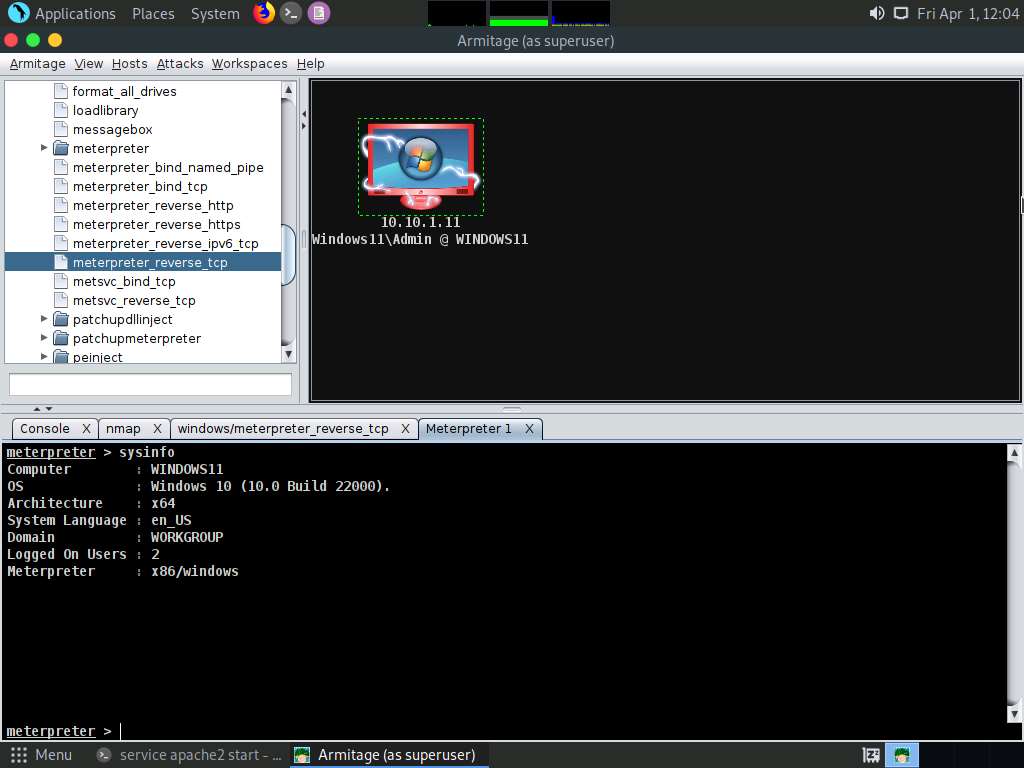Expand the patchupmeterpreter folder
Image resolution: width=1024 pixels, height=768 pixels.
tap(45, 338)
